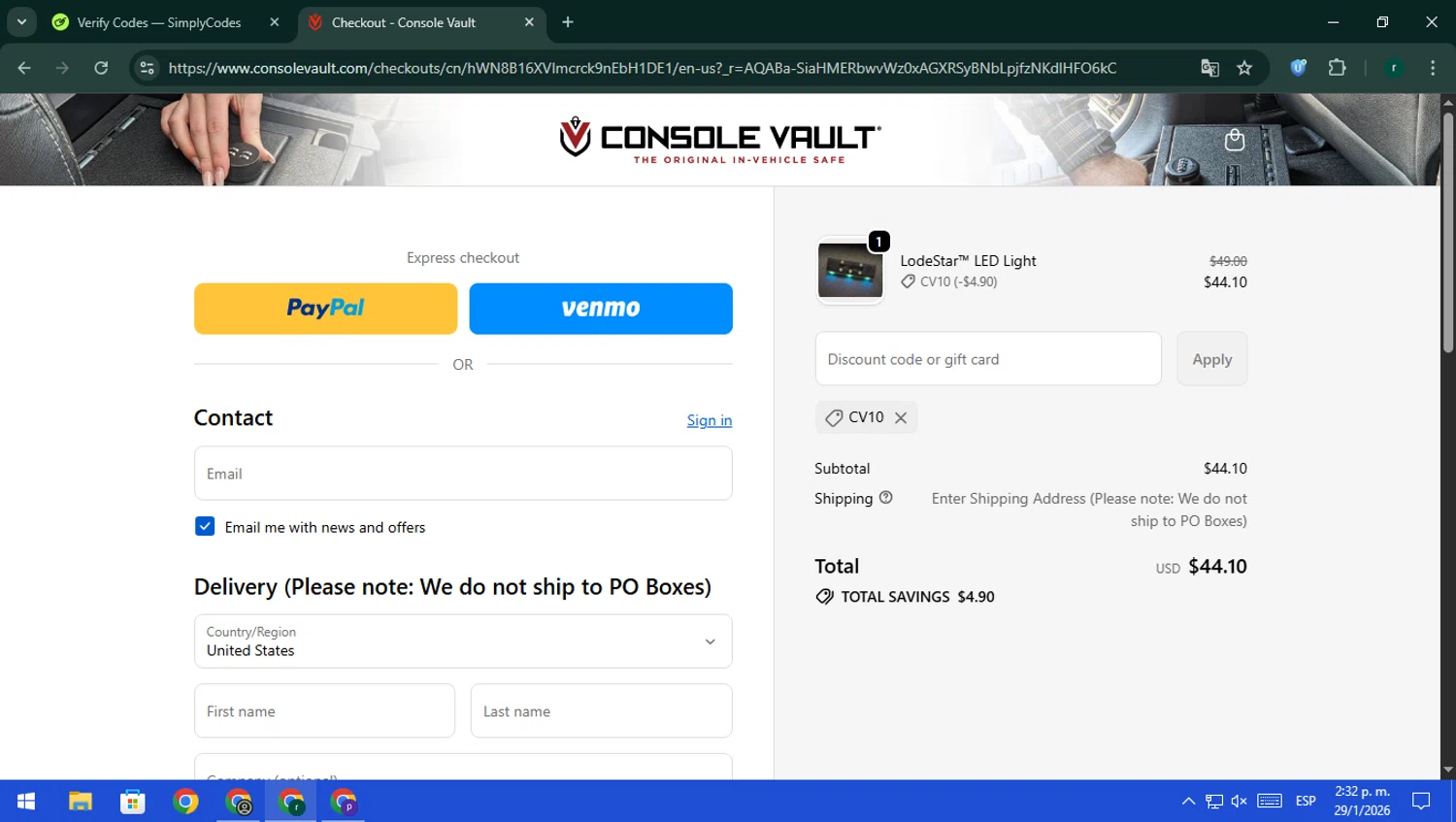Image resolution: width=1456 pixels, height=822 pixels.
Task: Click the Console Vault logo
Action: [719, 140]
